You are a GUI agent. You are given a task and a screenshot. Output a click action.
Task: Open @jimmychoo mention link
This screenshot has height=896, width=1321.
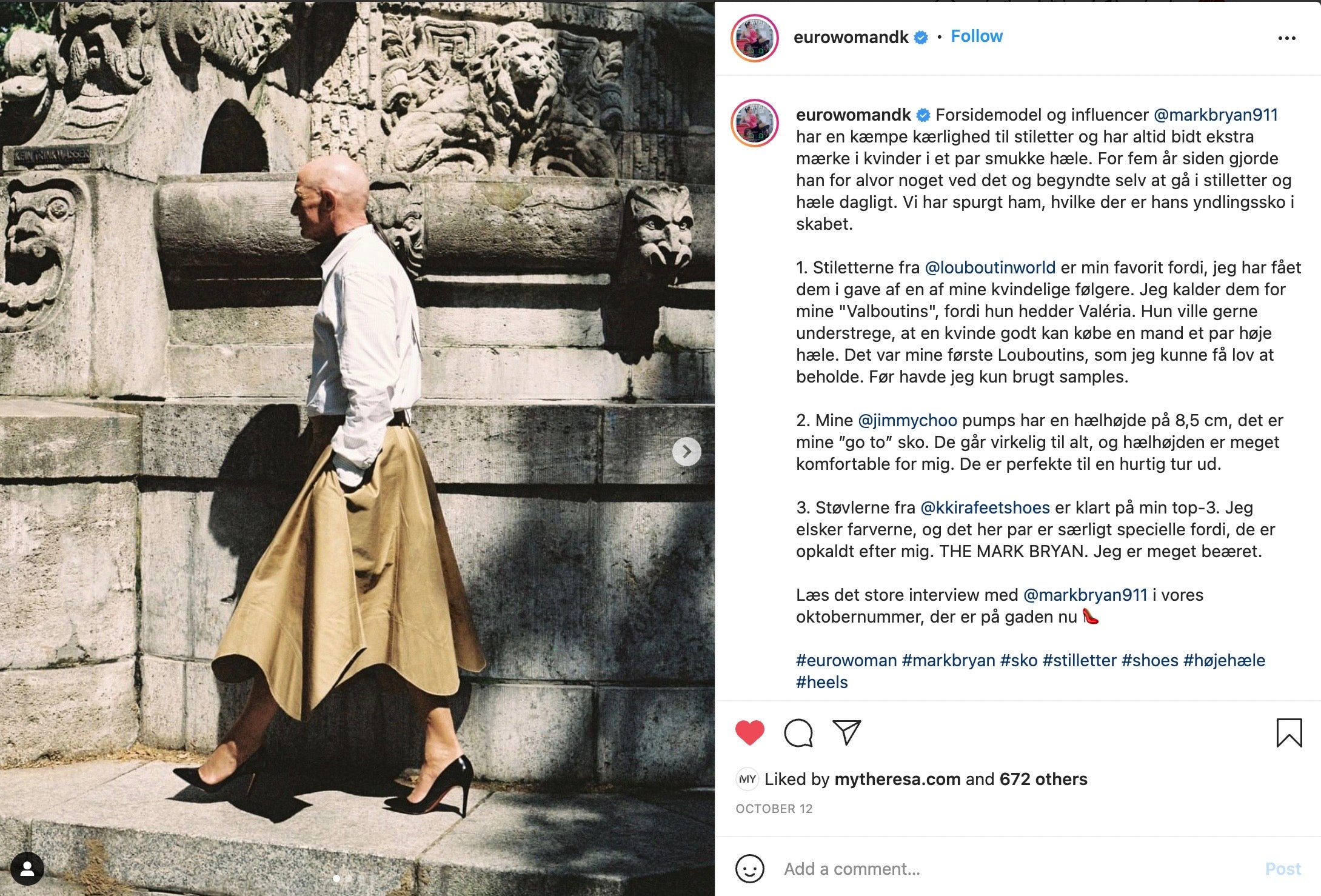(908, 420)
